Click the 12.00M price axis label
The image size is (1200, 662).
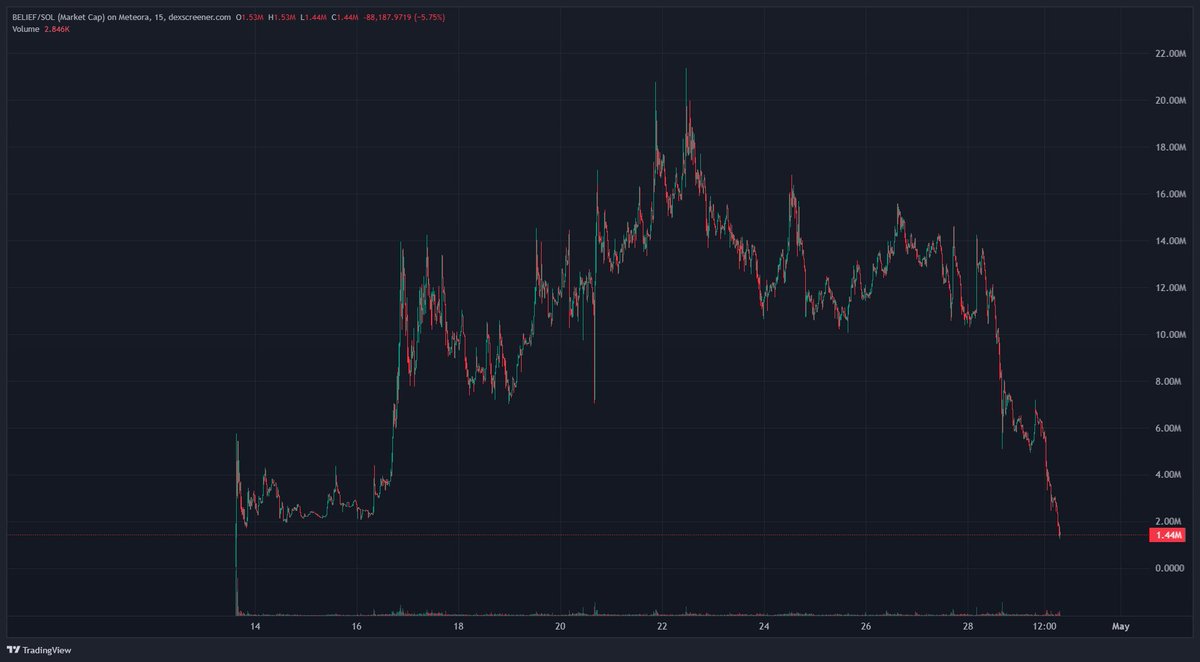point(1169,288)
